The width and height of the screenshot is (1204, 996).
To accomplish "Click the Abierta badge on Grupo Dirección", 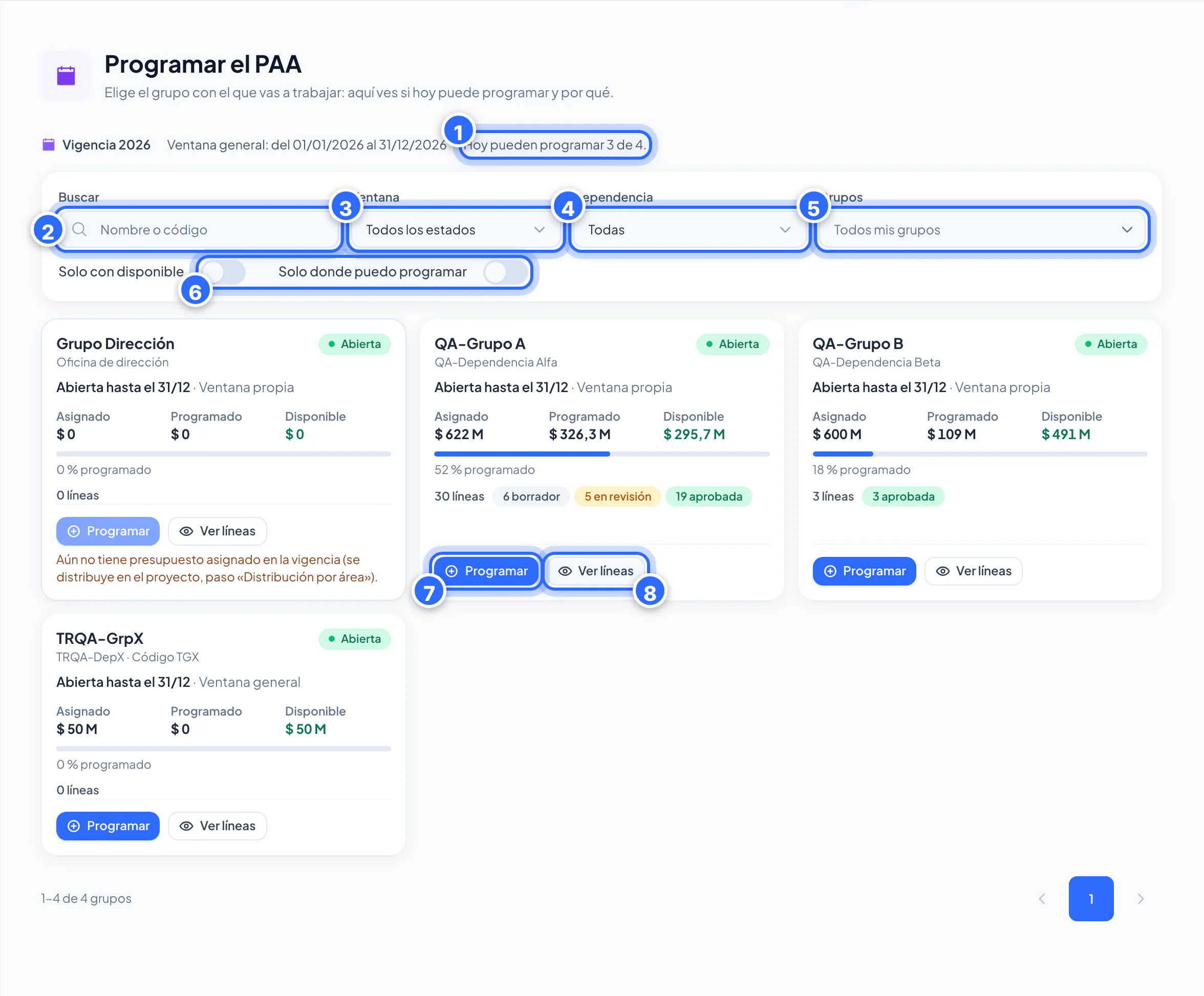I will coord(354,344).
